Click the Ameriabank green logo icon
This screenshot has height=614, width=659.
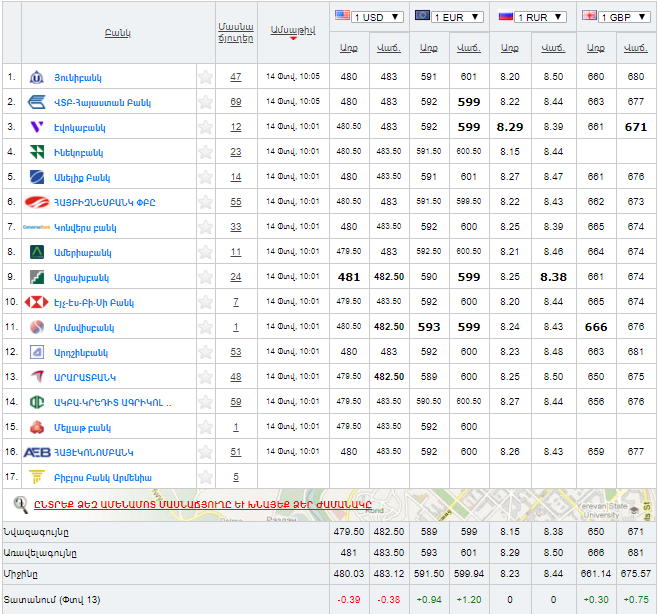(37, 252)
